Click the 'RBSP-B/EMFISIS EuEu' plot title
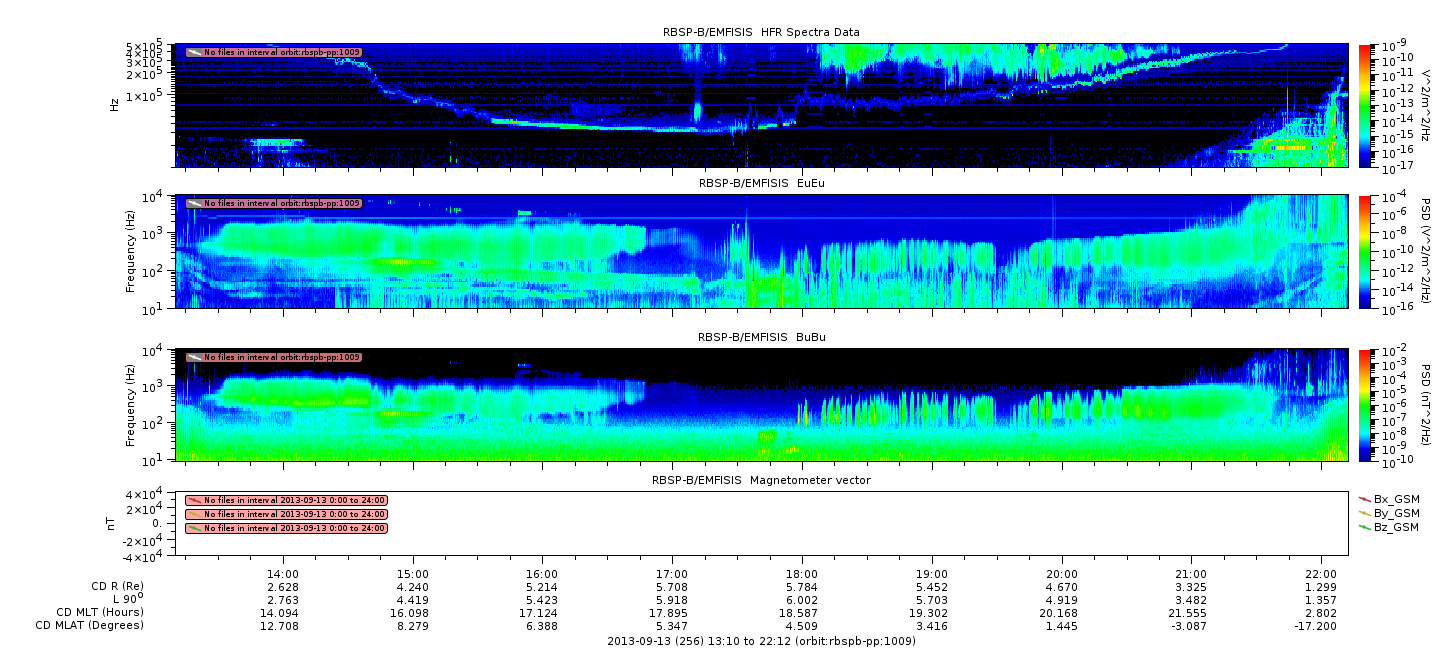The width and height of the screenshot is (1447, 658). [760, 183]
